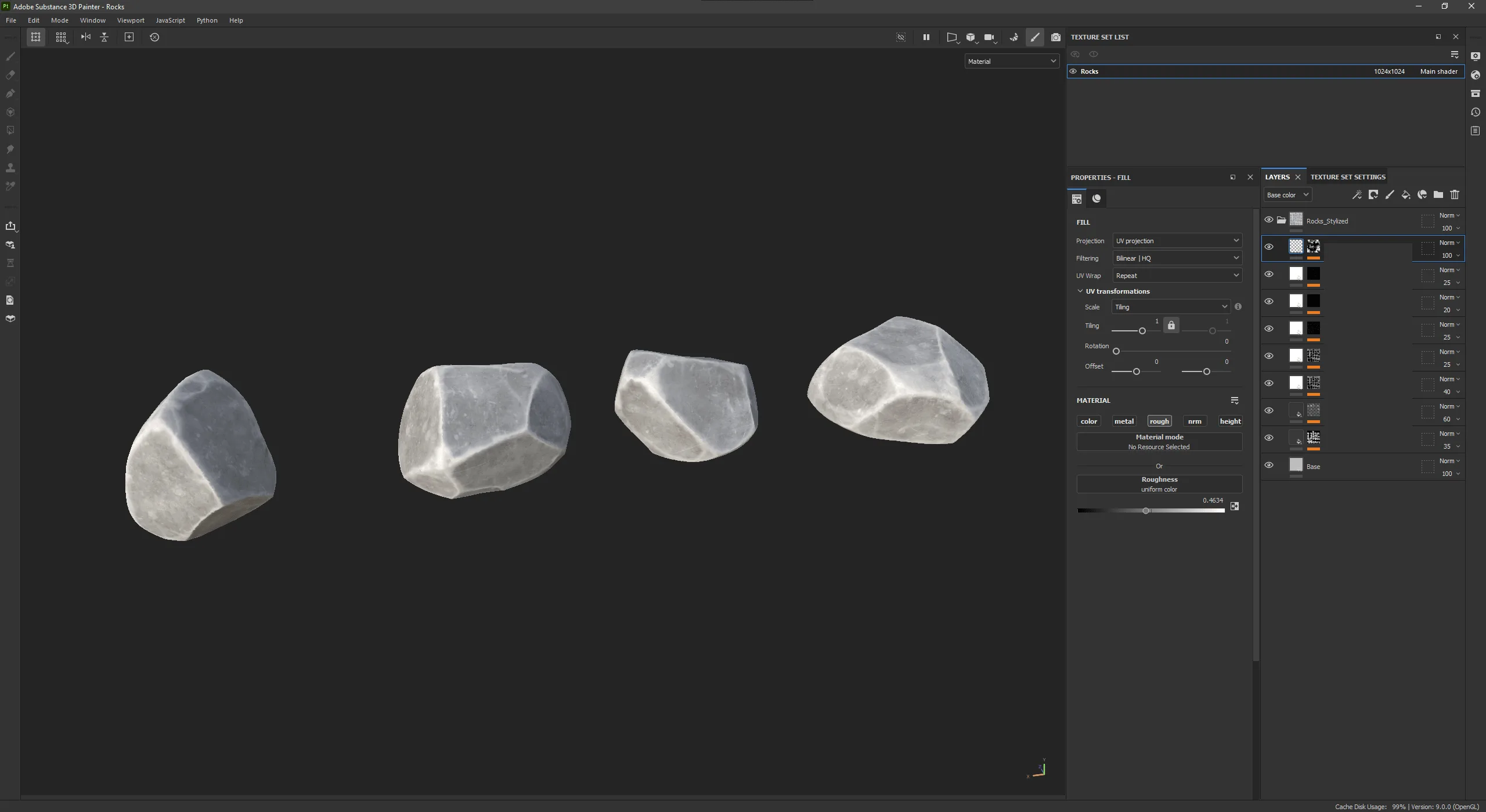Switch to the Texture Set Settings tab
1486x812 pixels.
coord(1348,177)
